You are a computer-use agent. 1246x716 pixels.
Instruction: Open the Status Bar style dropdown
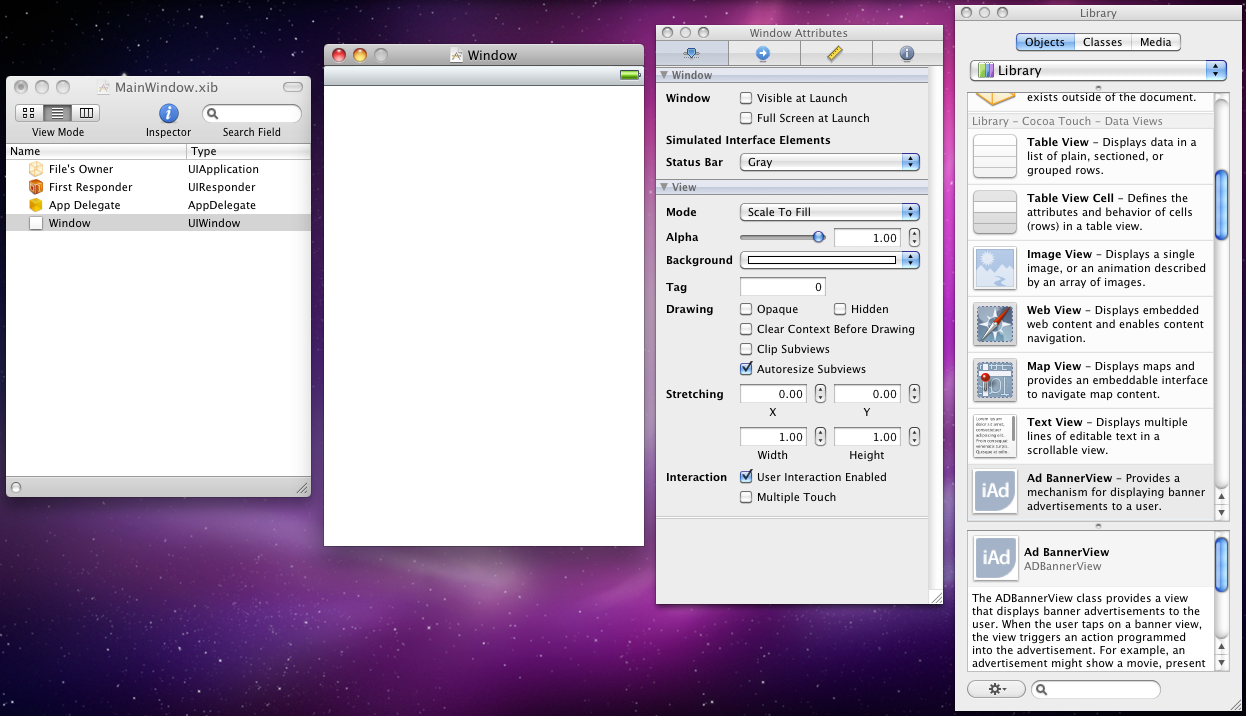pos(829,162)
